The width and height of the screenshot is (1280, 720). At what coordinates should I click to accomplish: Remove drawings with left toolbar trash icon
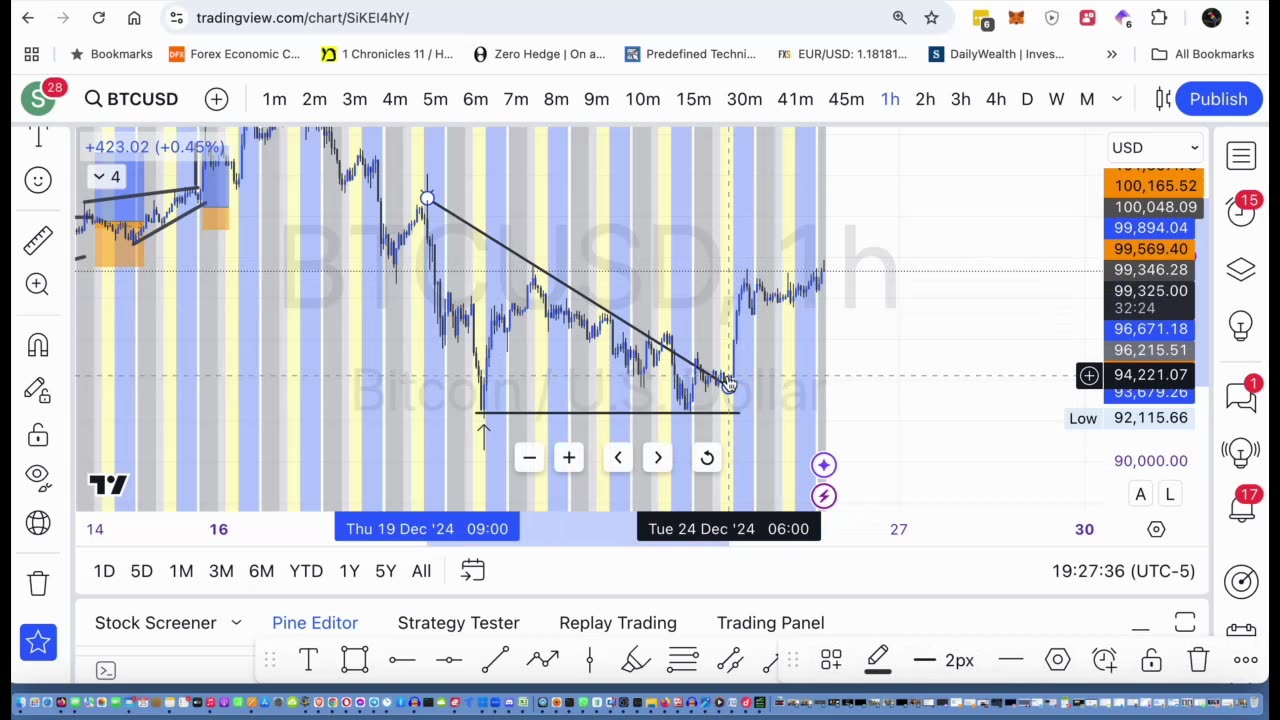coord(38,582)
